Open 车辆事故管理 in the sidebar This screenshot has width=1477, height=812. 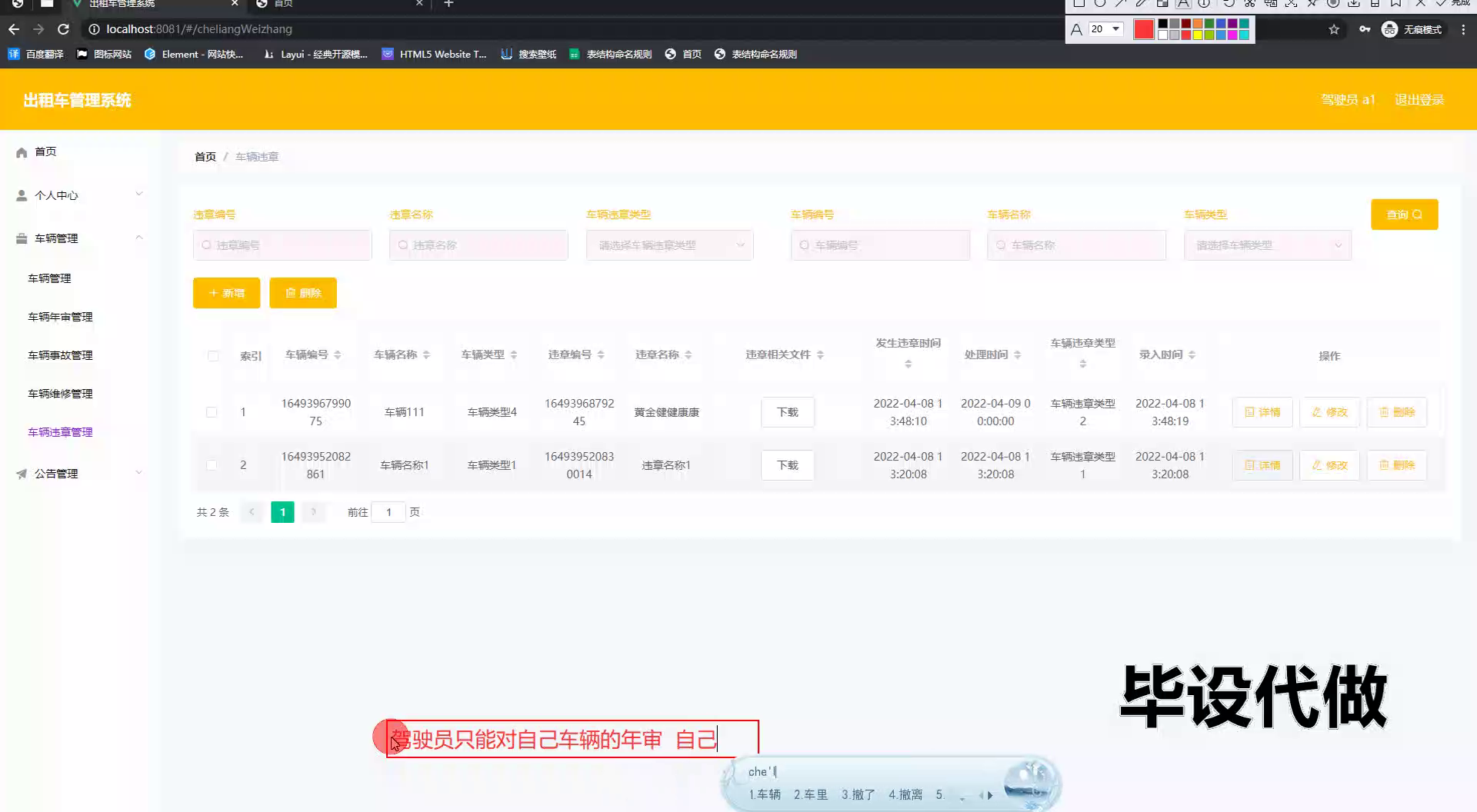tap(60, 355)
